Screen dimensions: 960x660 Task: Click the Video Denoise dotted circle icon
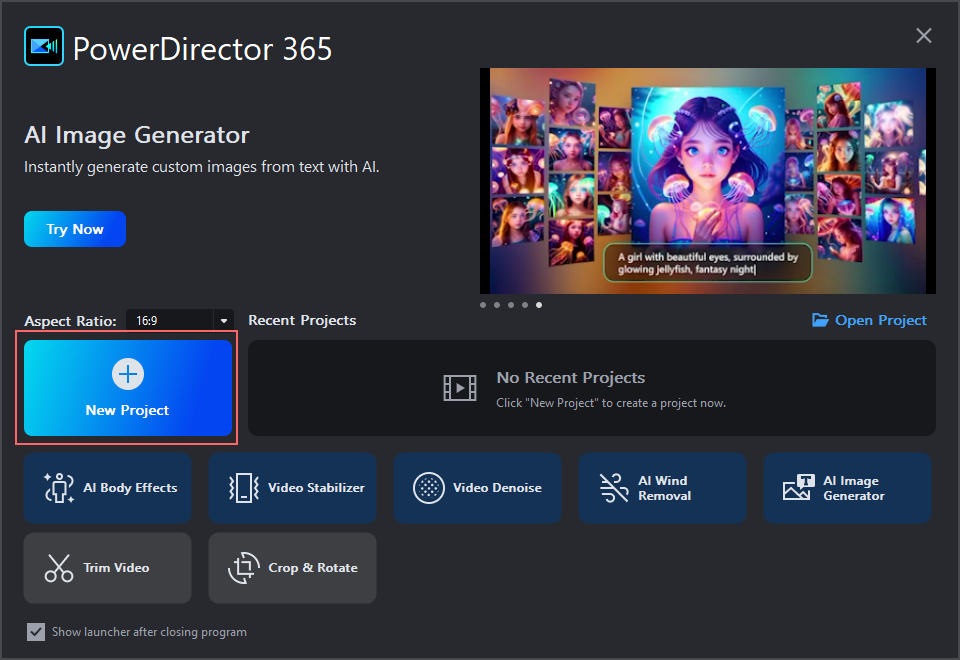pos(429,488)
